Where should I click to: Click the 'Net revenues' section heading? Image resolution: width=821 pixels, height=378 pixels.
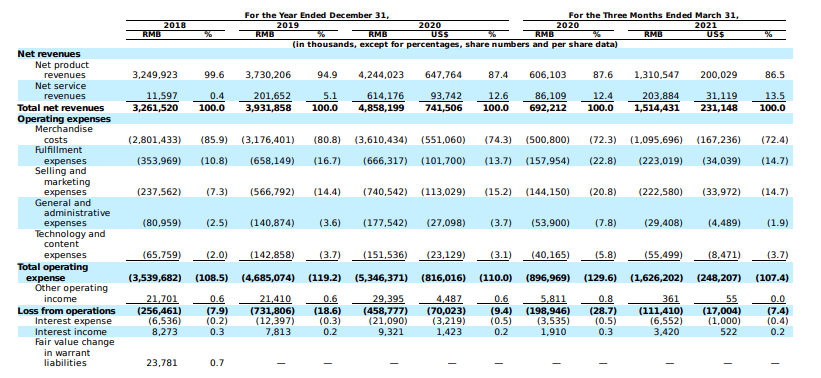coord(49,54)
